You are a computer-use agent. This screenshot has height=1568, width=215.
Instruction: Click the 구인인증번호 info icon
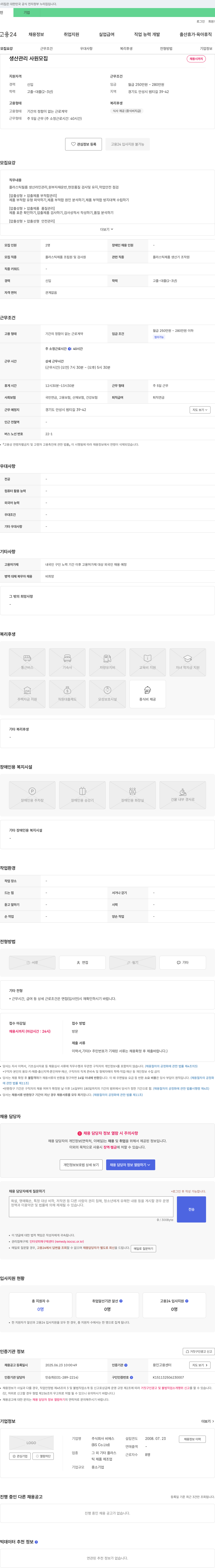(x=131, y=1377)
